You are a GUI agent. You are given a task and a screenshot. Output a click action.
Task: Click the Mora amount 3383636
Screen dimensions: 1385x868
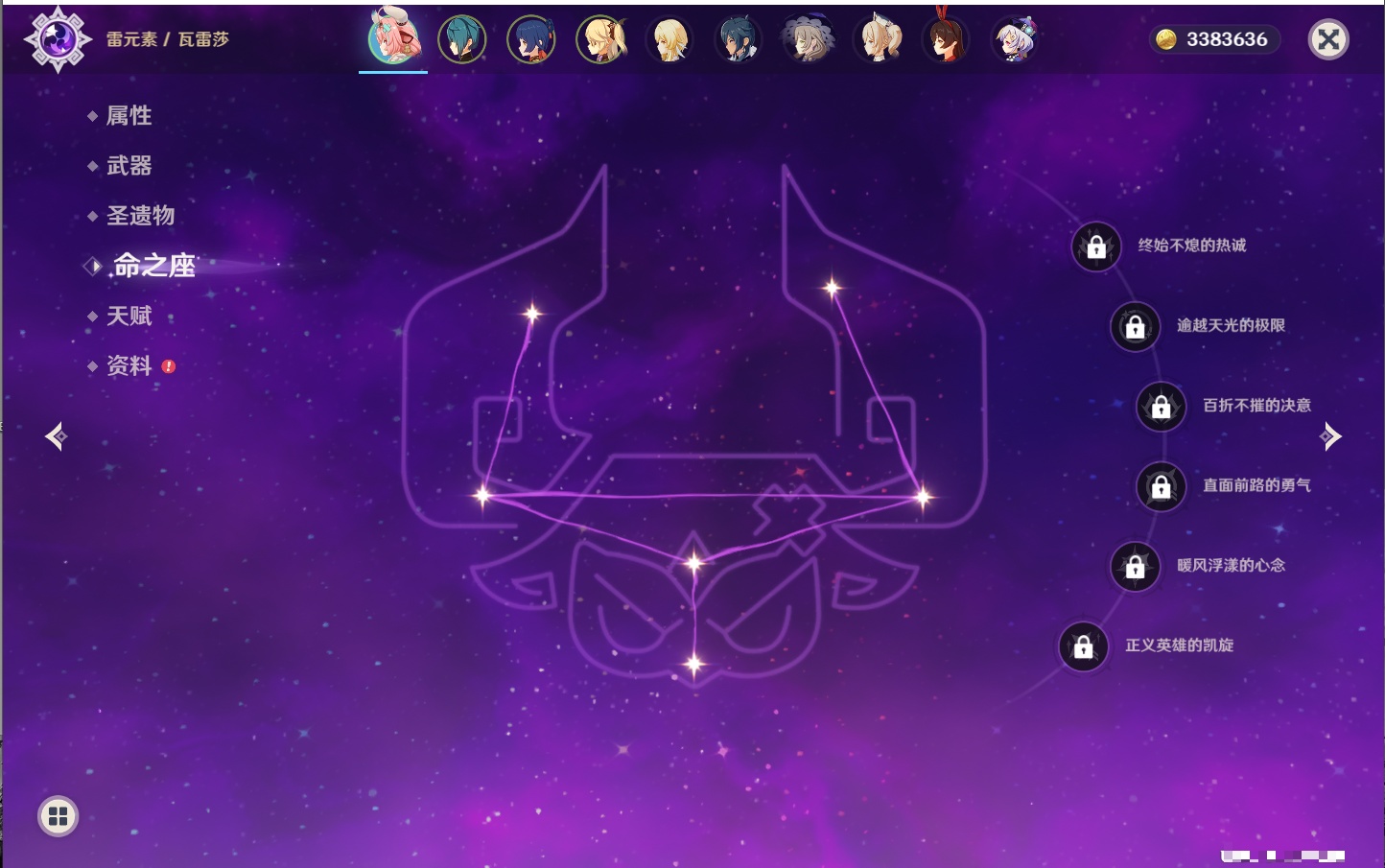click(x=1227, y=39)
